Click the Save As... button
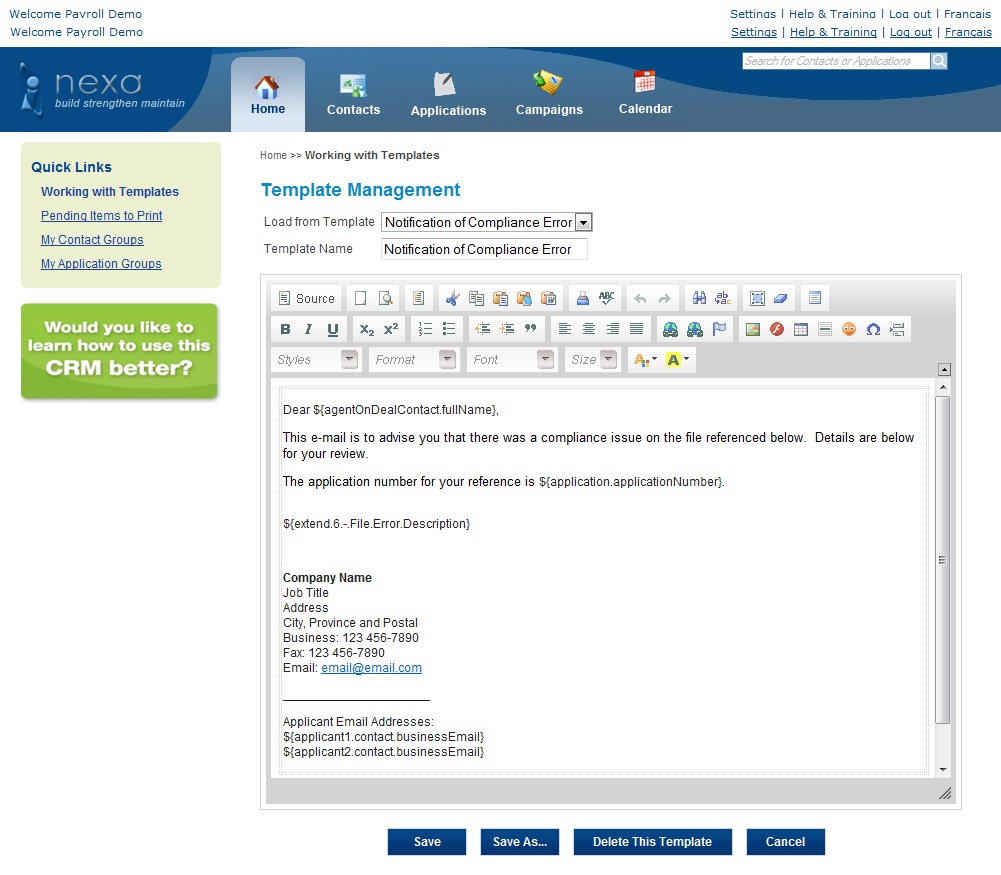This screenshot has width=1001, height=875. click(x=520, y=842)
